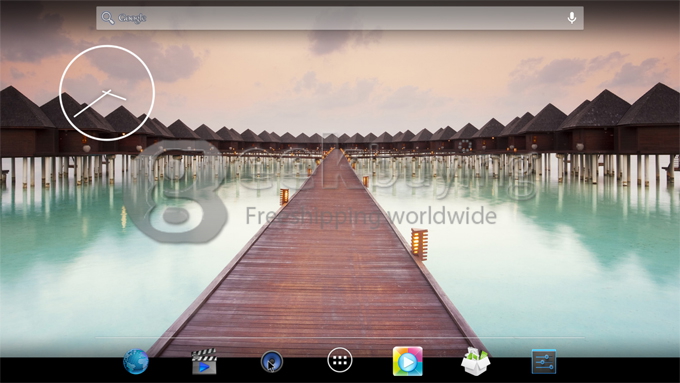Image resolution: width=680 pixels, height=383 pixels.
Task: Tap the magnifier search icon
Action: tap(108, 18)
